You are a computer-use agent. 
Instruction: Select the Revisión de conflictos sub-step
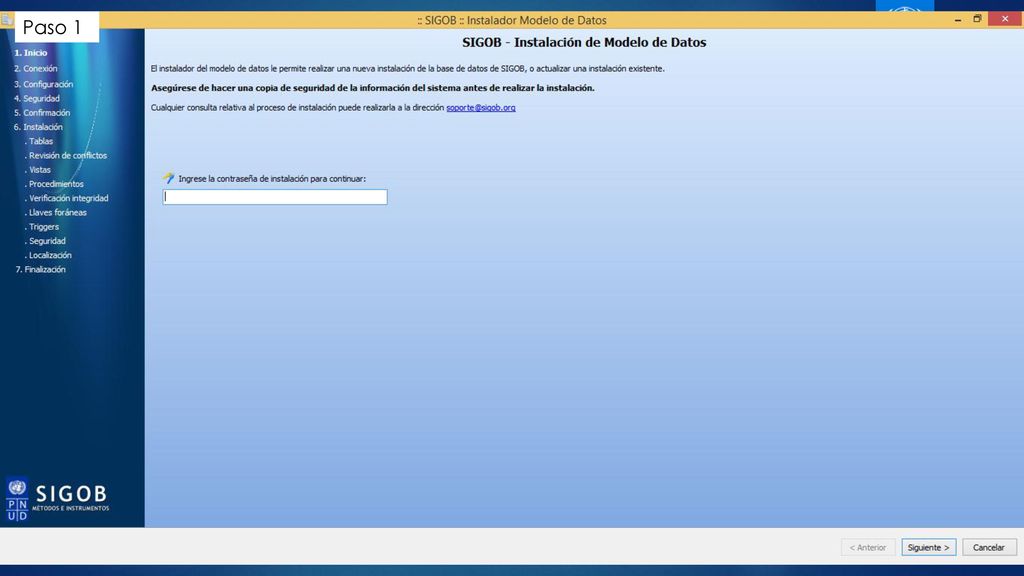[x=66, y=155]
